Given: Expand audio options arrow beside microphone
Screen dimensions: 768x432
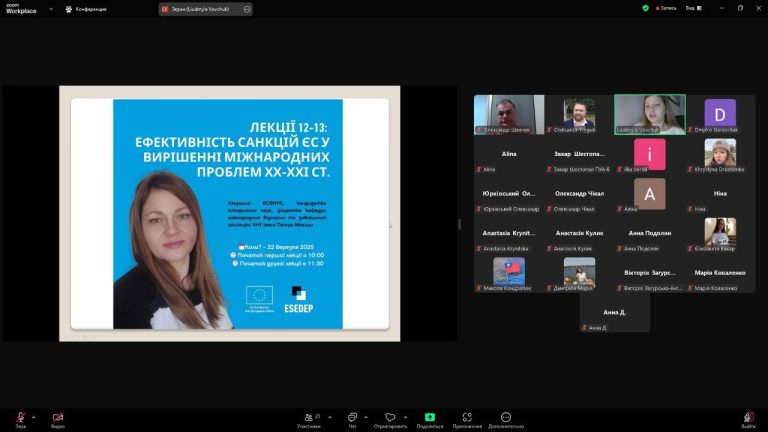Looking at the screenshot, I should tap(33, 416).
